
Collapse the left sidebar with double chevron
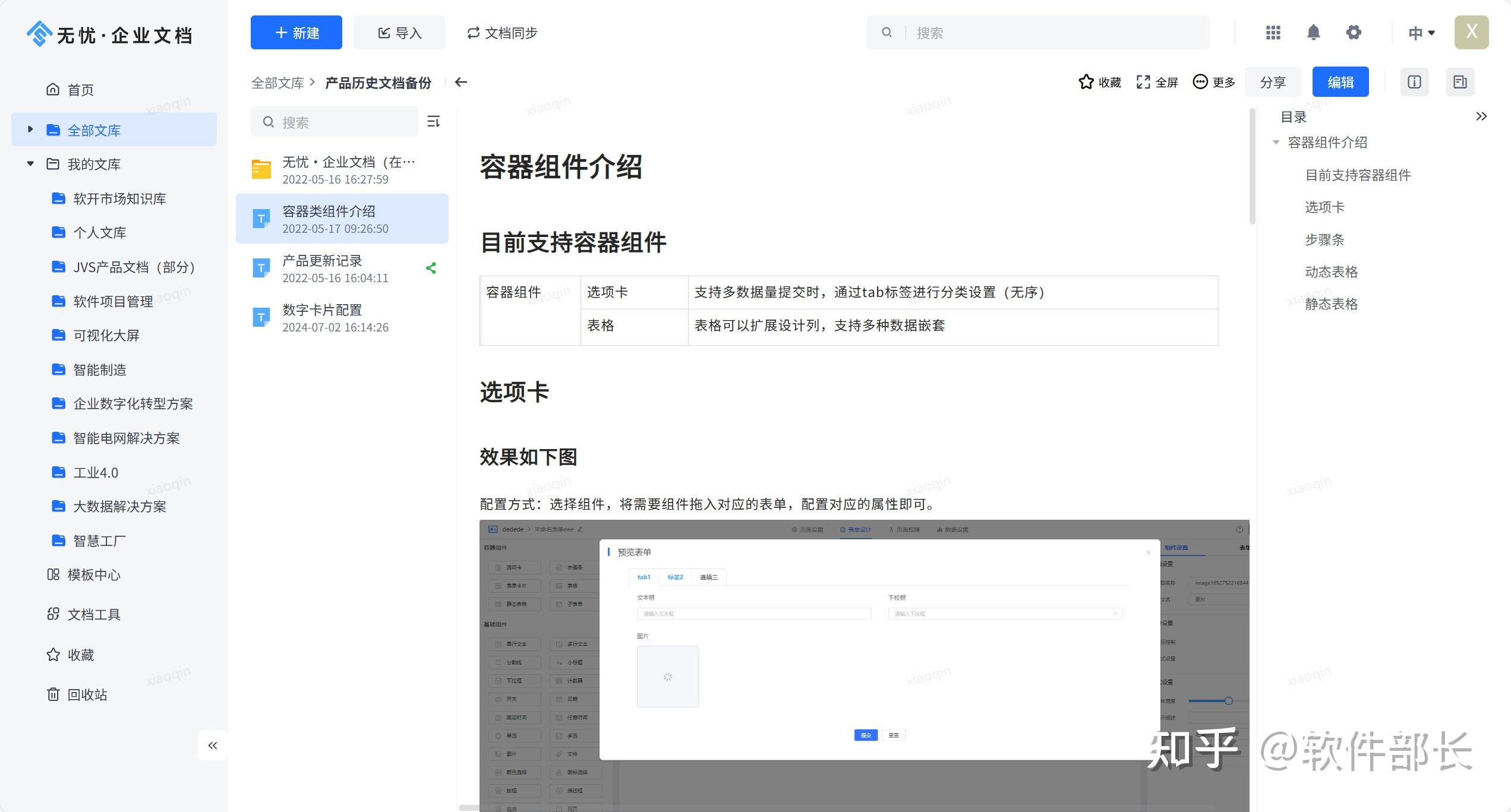pyautogui.click(x=213, y=745)
